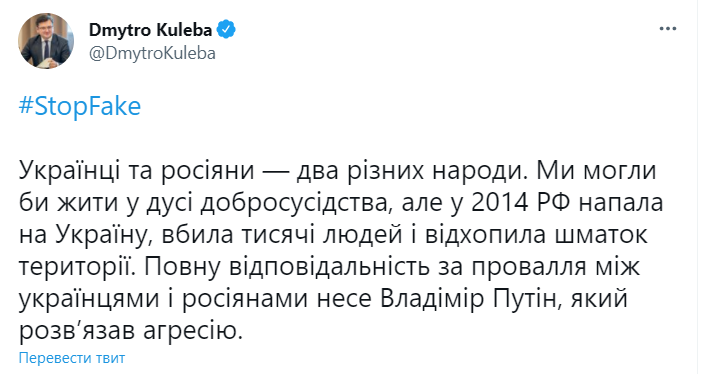Open the #StopFake hashtag
The image size is (723, 374).
click(80, 107)
